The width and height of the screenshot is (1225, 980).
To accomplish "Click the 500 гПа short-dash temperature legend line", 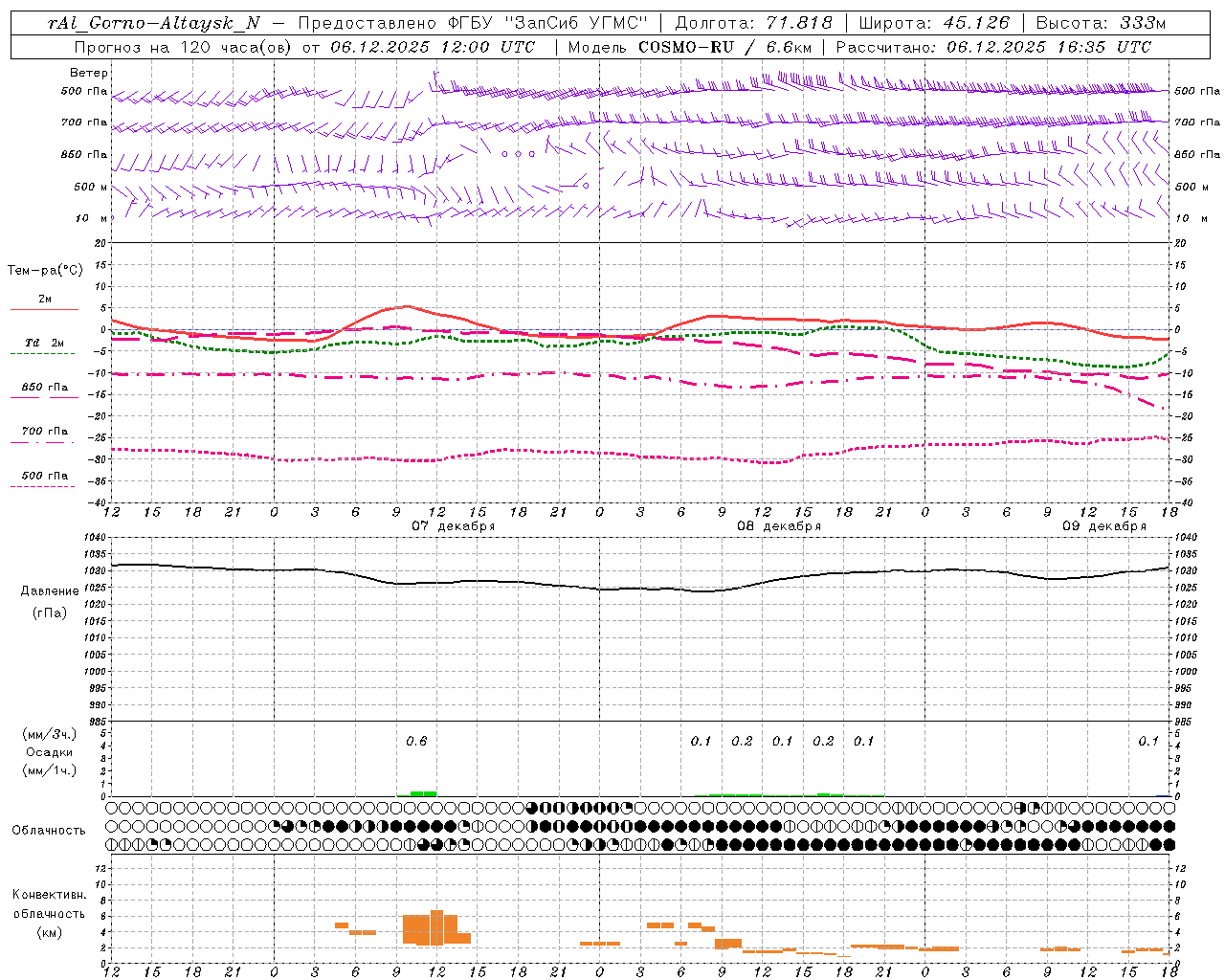I will tap(42, 486).
